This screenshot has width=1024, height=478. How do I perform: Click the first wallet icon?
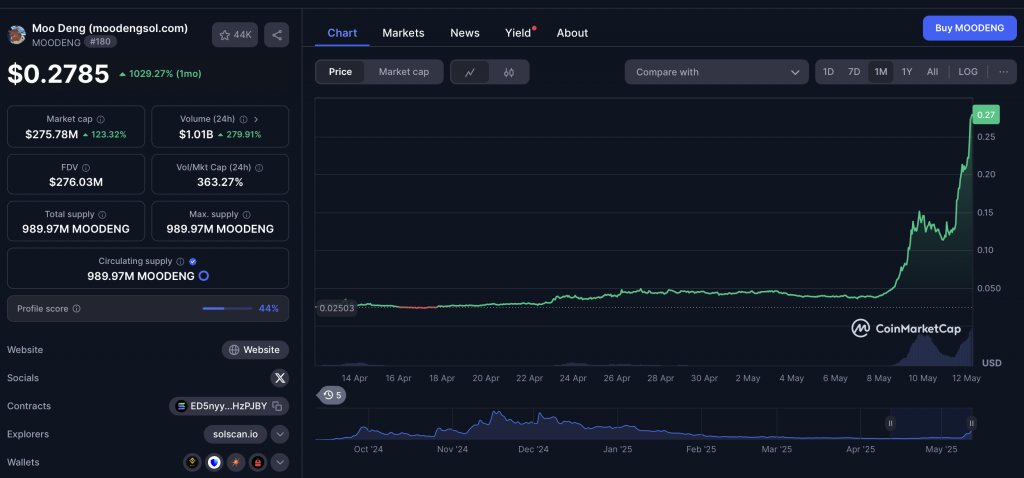pos(192,462)
